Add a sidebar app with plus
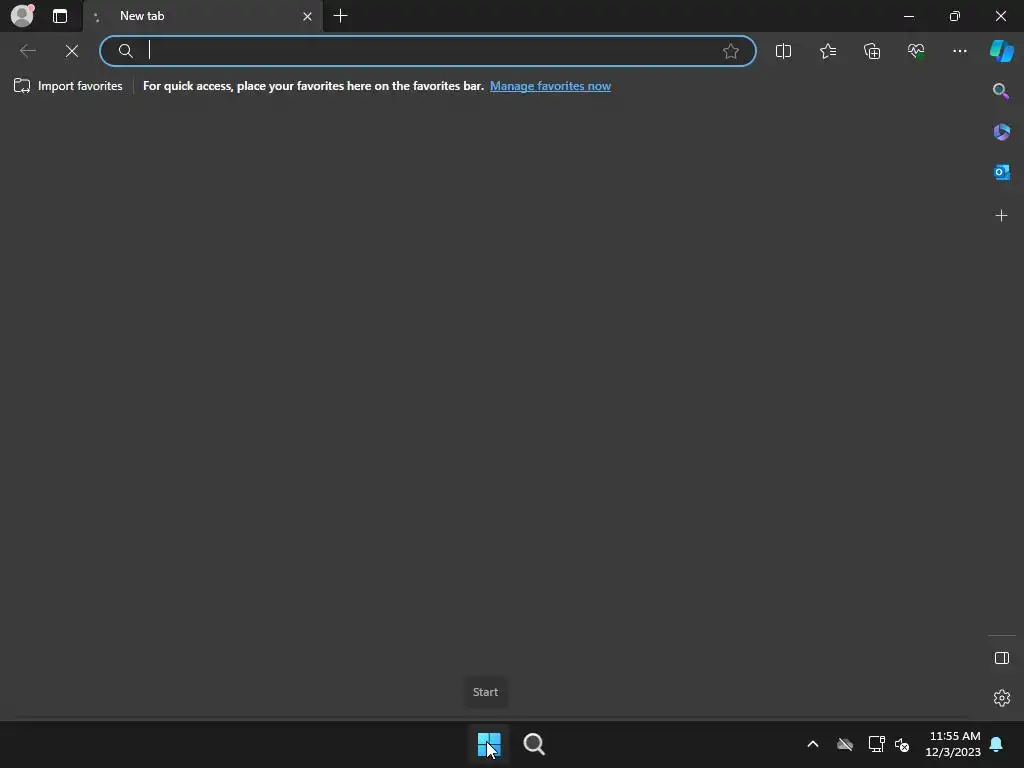The image size is (1024, 768). tap(1001, 216)
